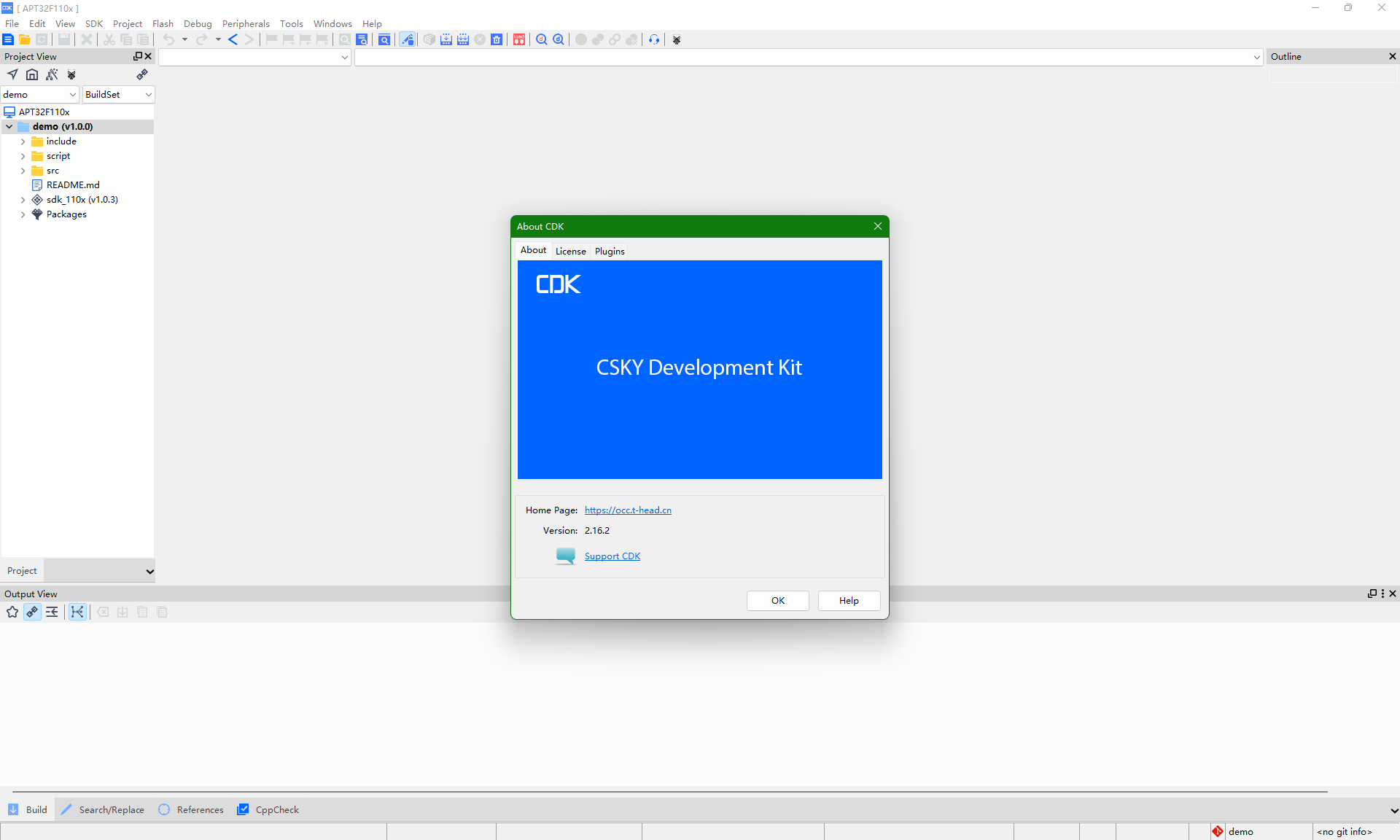
Task: Click the Find in files toolbar icon
Action: pyautogui.click(x=362, y=39)
